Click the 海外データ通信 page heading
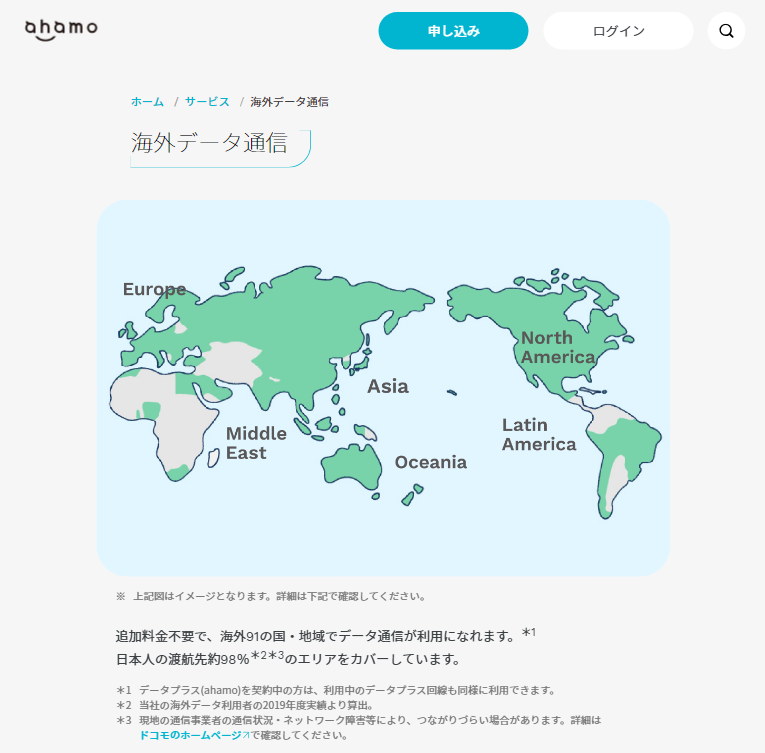The width and height of the screenshot is (765, 753). (x=209, y=143)
